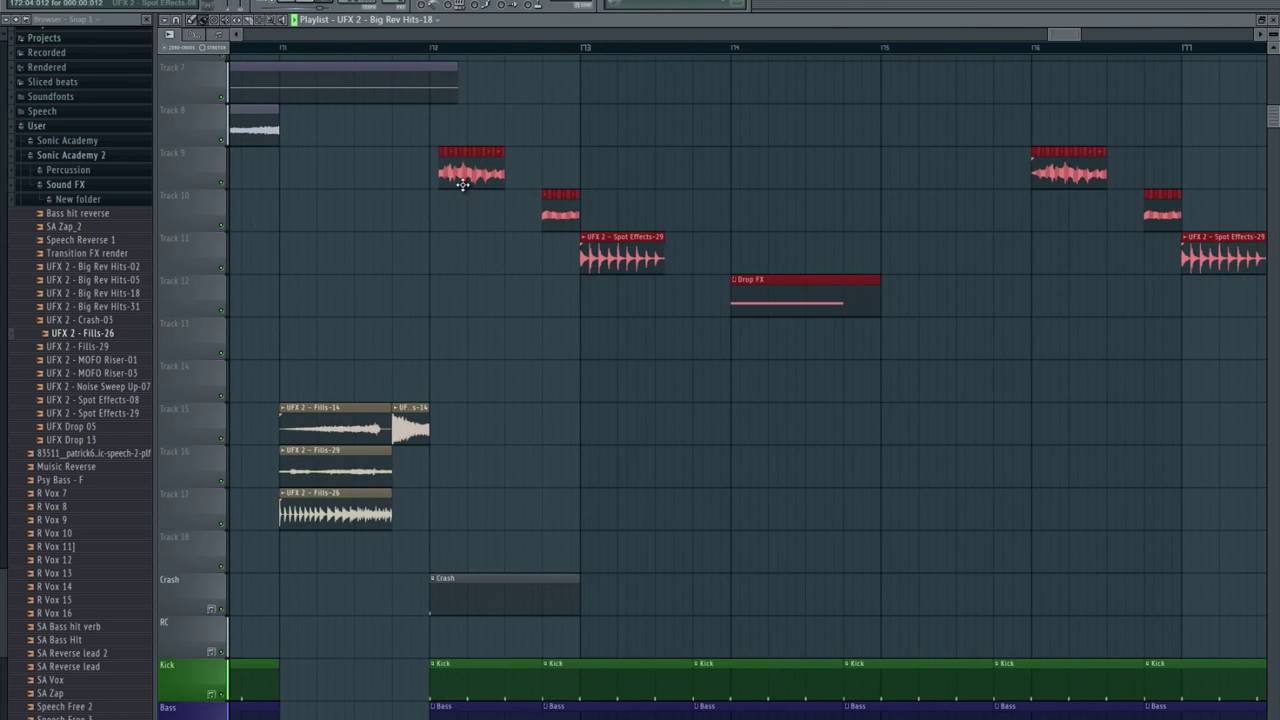The image size is (1280, 720).
Task: Select the SA Reverse lead 2 sample
Action: tap(72, 653)
